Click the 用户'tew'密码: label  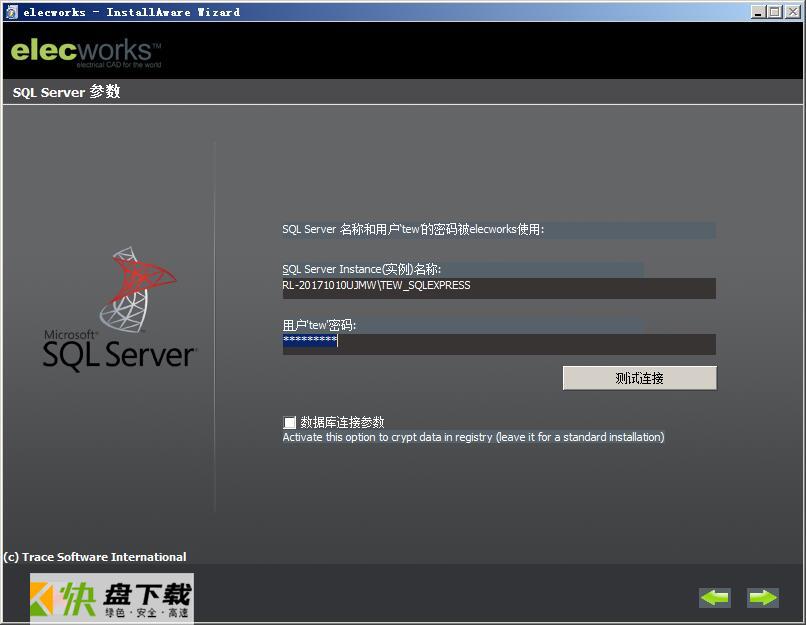[319, 325]
